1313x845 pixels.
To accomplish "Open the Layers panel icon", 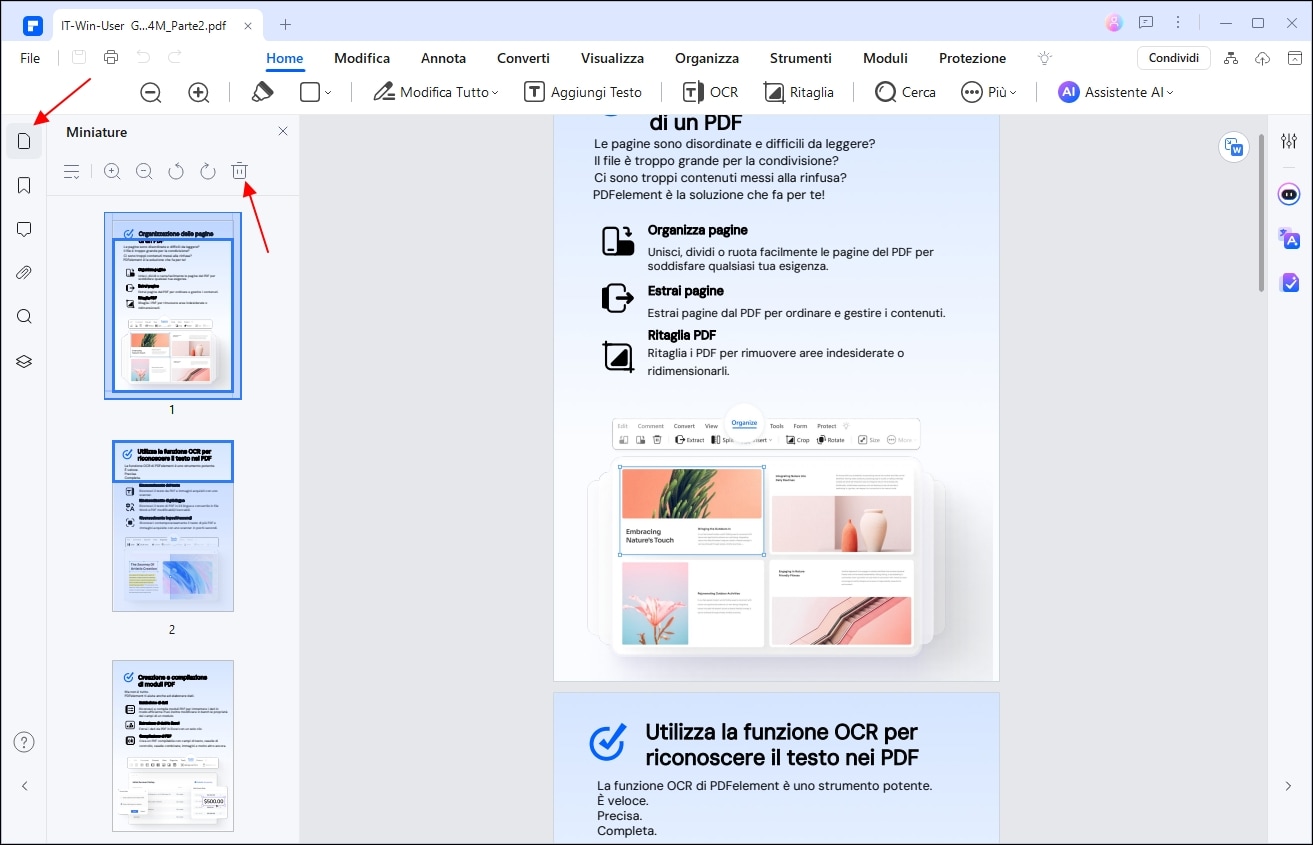I will click(x=24, y=361).
